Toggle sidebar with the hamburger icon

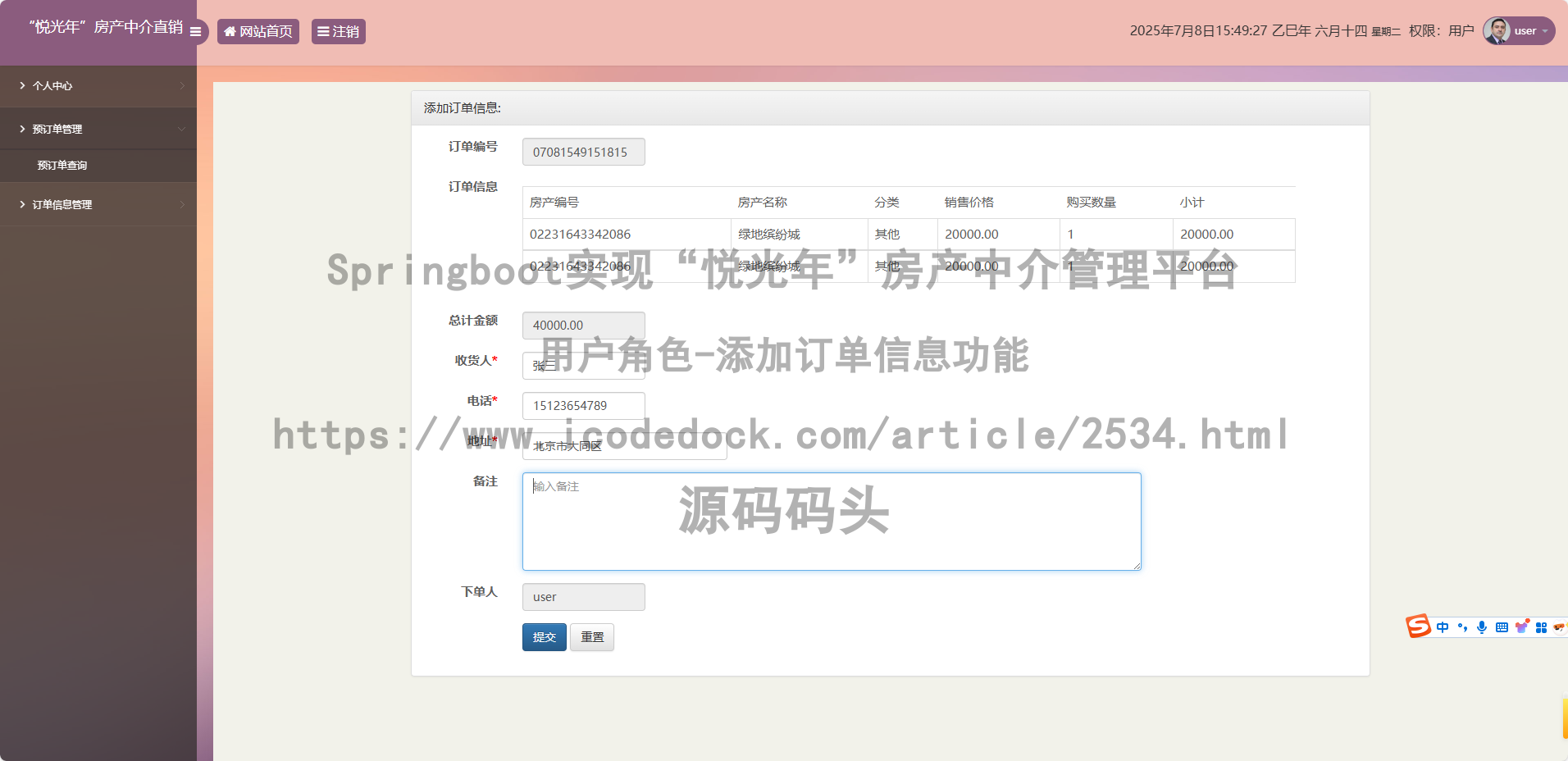point(195,31)
